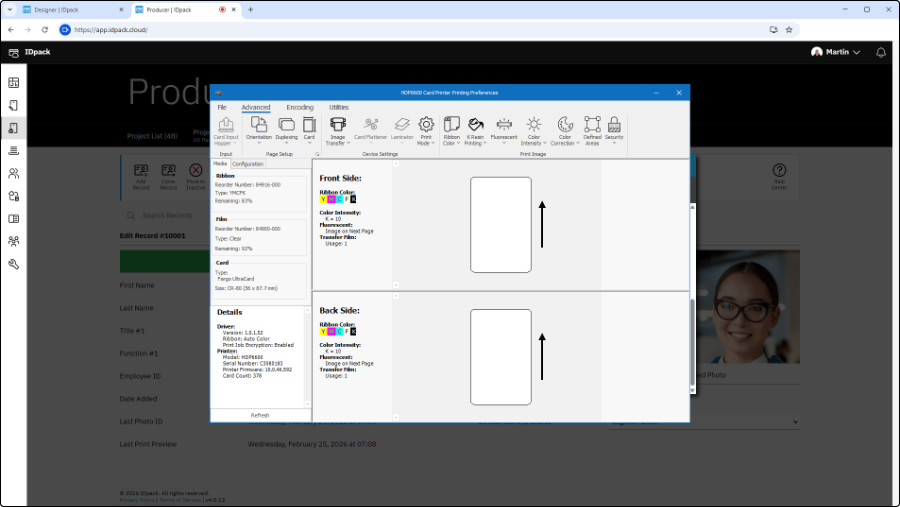Select the K Resin Printing tool
The height and width of the screenshot is (507, 900).
coord(476,125)
